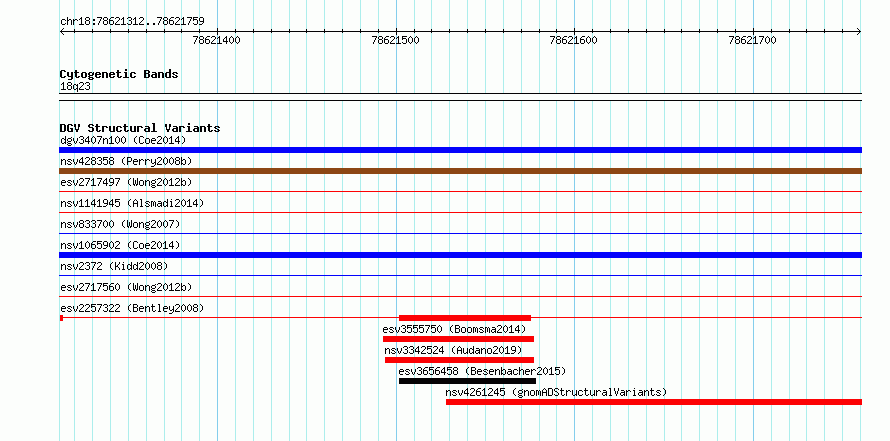Click esv3656458 (Besenbacher2015) variant label
Viewport: 890px width, 441px height.
(x=482, y=371)
